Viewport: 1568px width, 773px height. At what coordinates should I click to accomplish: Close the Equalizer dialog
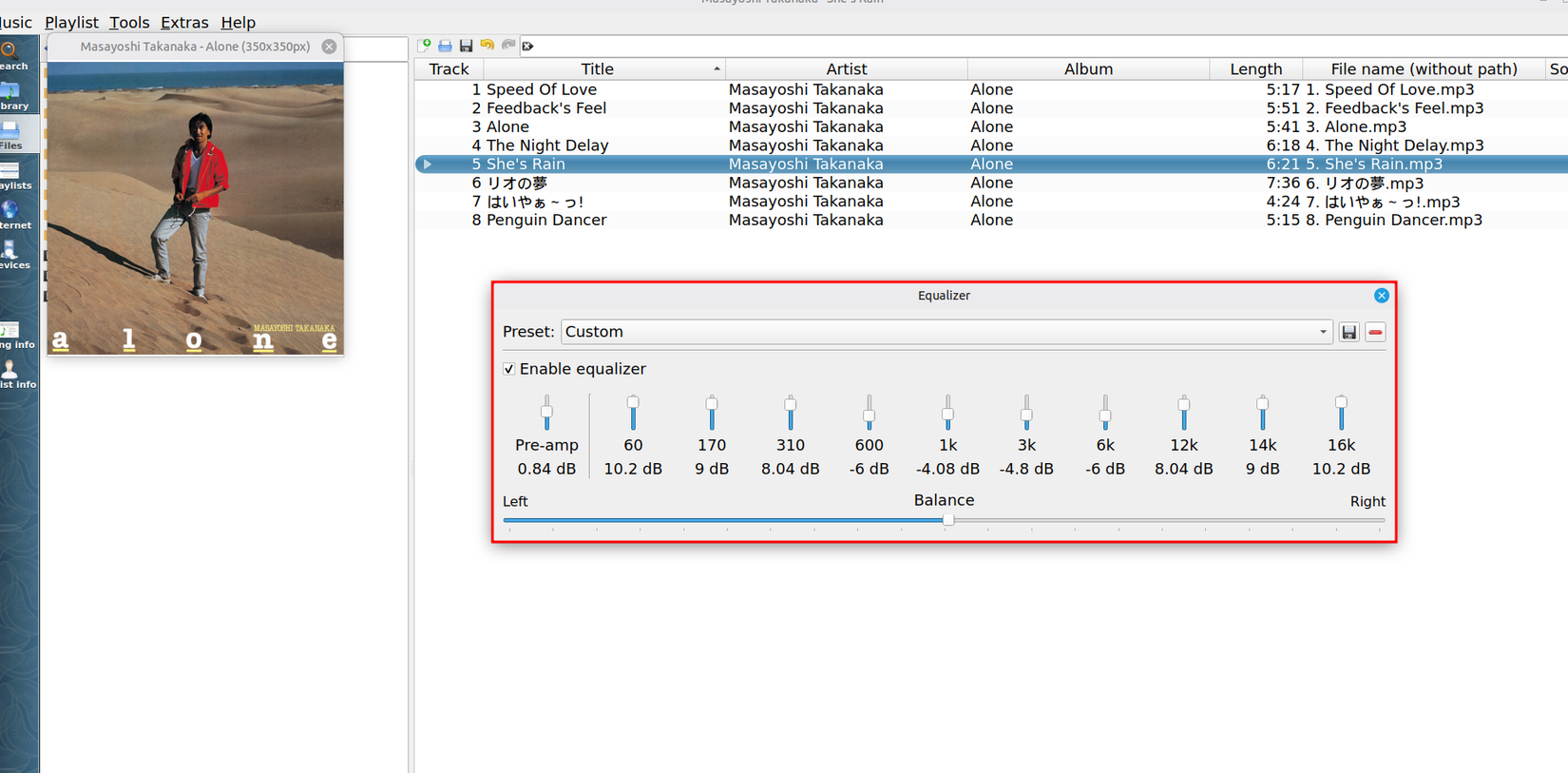point(1382,296)
